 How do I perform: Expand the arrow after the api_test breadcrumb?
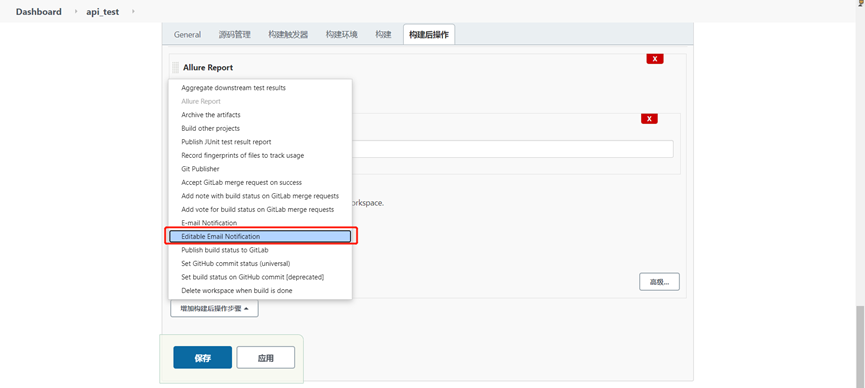coord(134,12)
